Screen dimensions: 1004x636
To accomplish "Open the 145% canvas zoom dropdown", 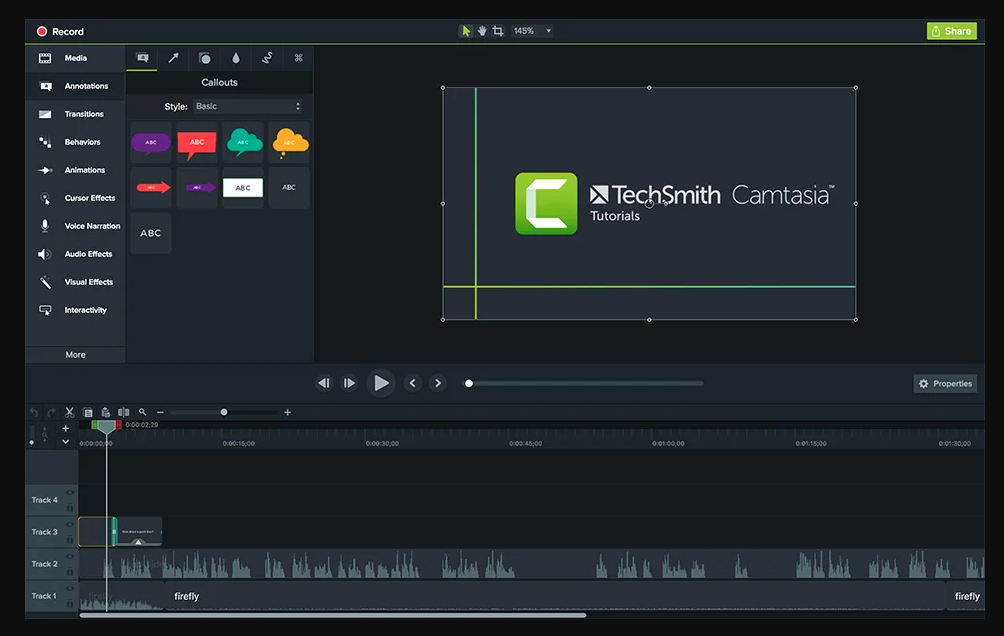I will [532, 31].
